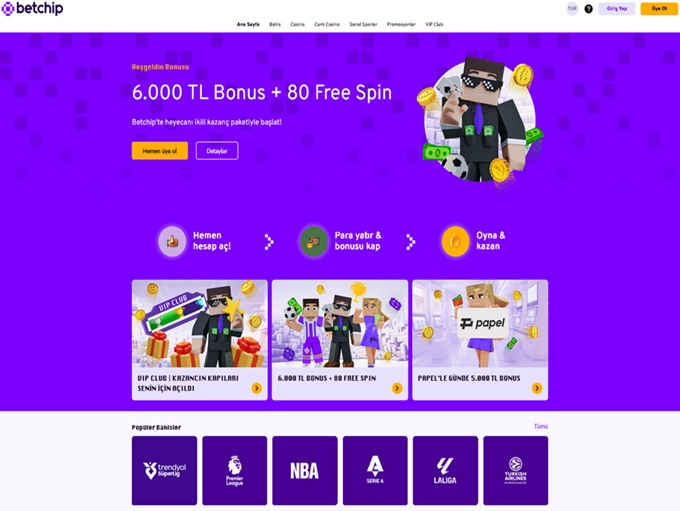Open the LaLiga tile
680x511 pixels.
point(445,471)
